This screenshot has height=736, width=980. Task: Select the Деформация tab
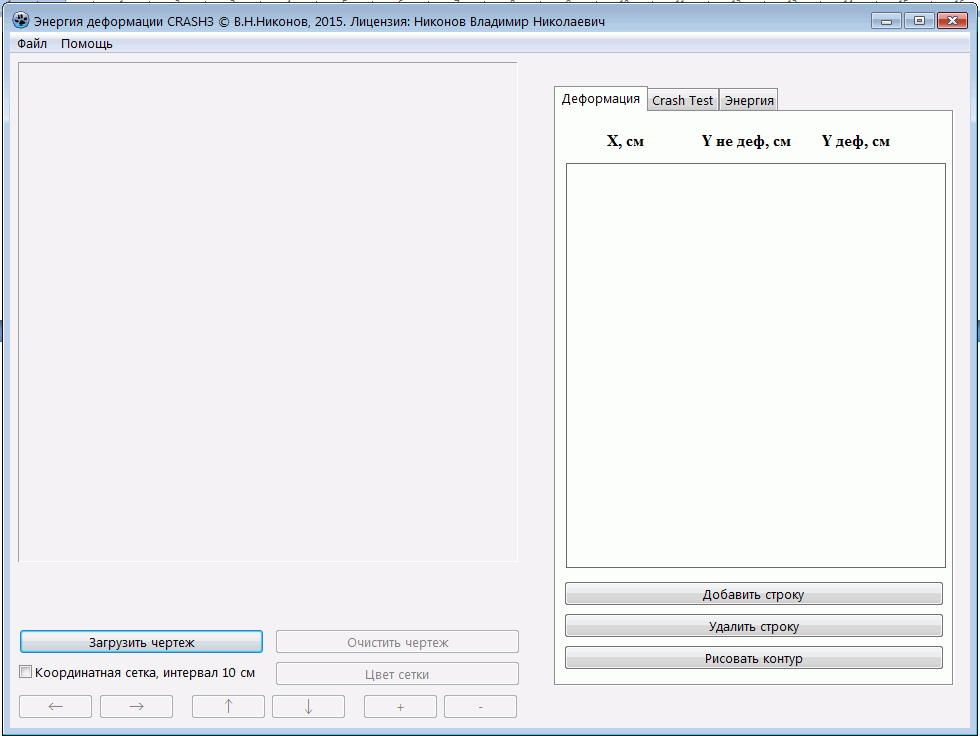[x=601, y=98]
